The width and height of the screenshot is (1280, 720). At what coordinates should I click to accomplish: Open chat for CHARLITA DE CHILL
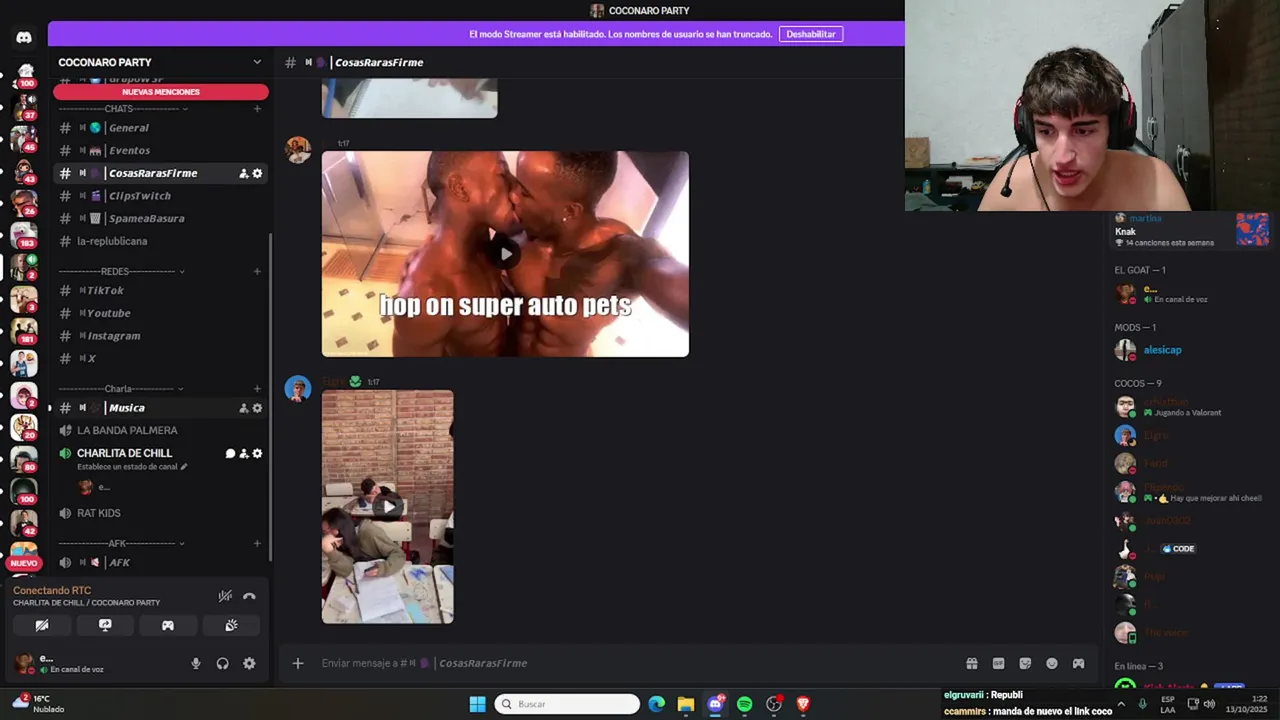(230, 453)
